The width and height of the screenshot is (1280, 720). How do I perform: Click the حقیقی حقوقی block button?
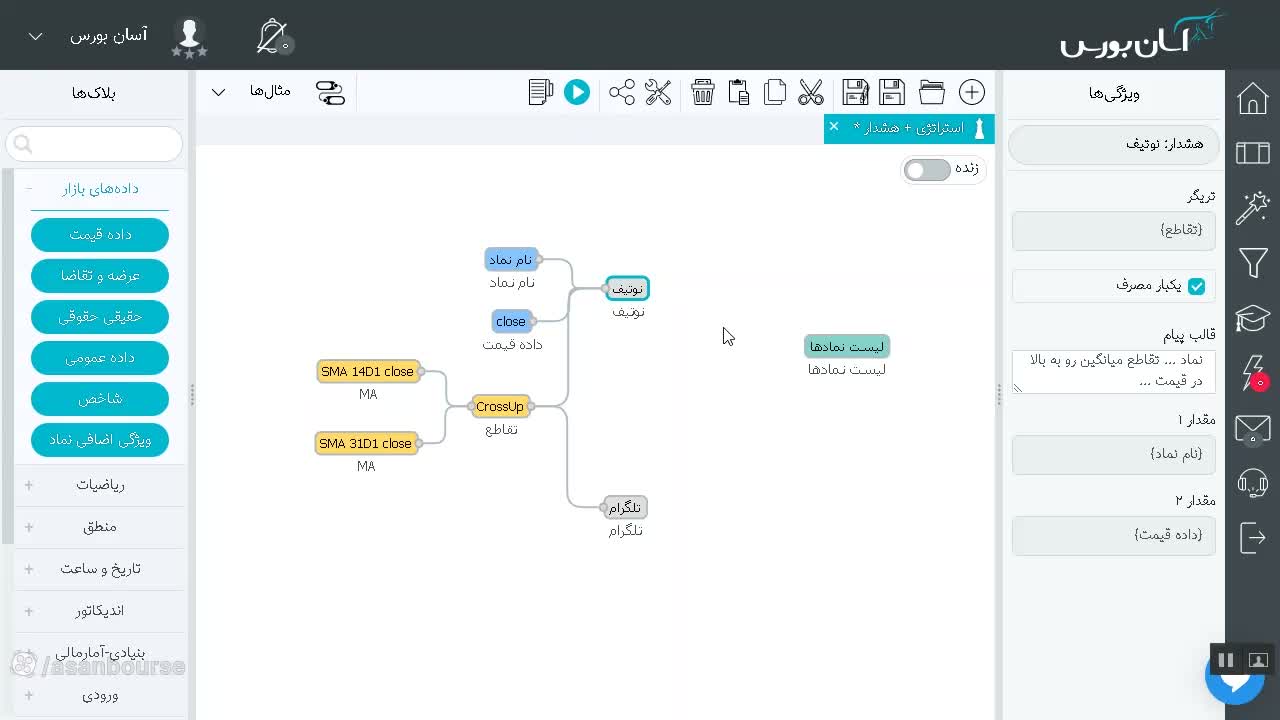[100, 317]
